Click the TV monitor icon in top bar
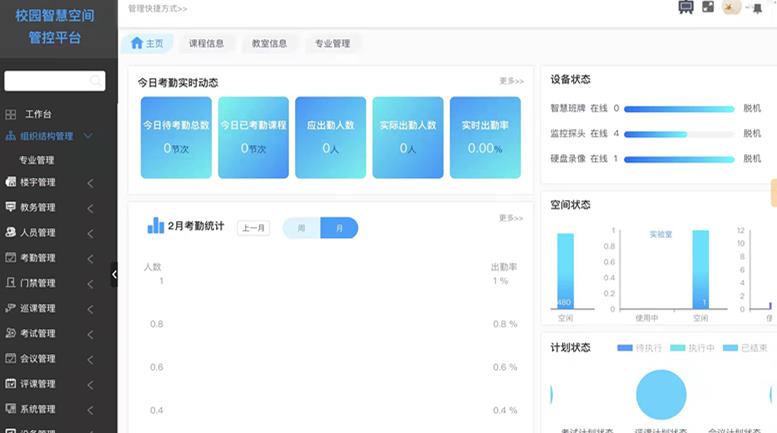The width and height of the screenshot is (777, 433). (686, 7)
